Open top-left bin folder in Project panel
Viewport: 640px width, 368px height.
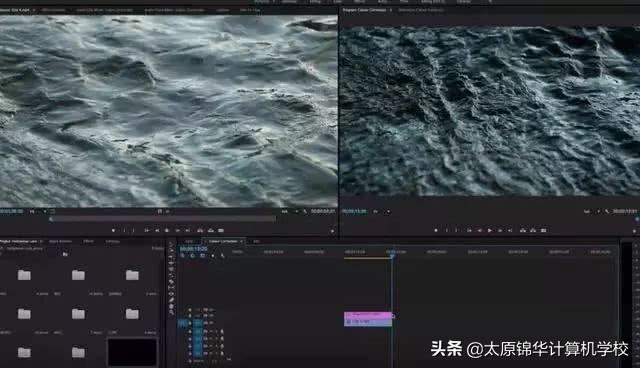click(24, 275)
